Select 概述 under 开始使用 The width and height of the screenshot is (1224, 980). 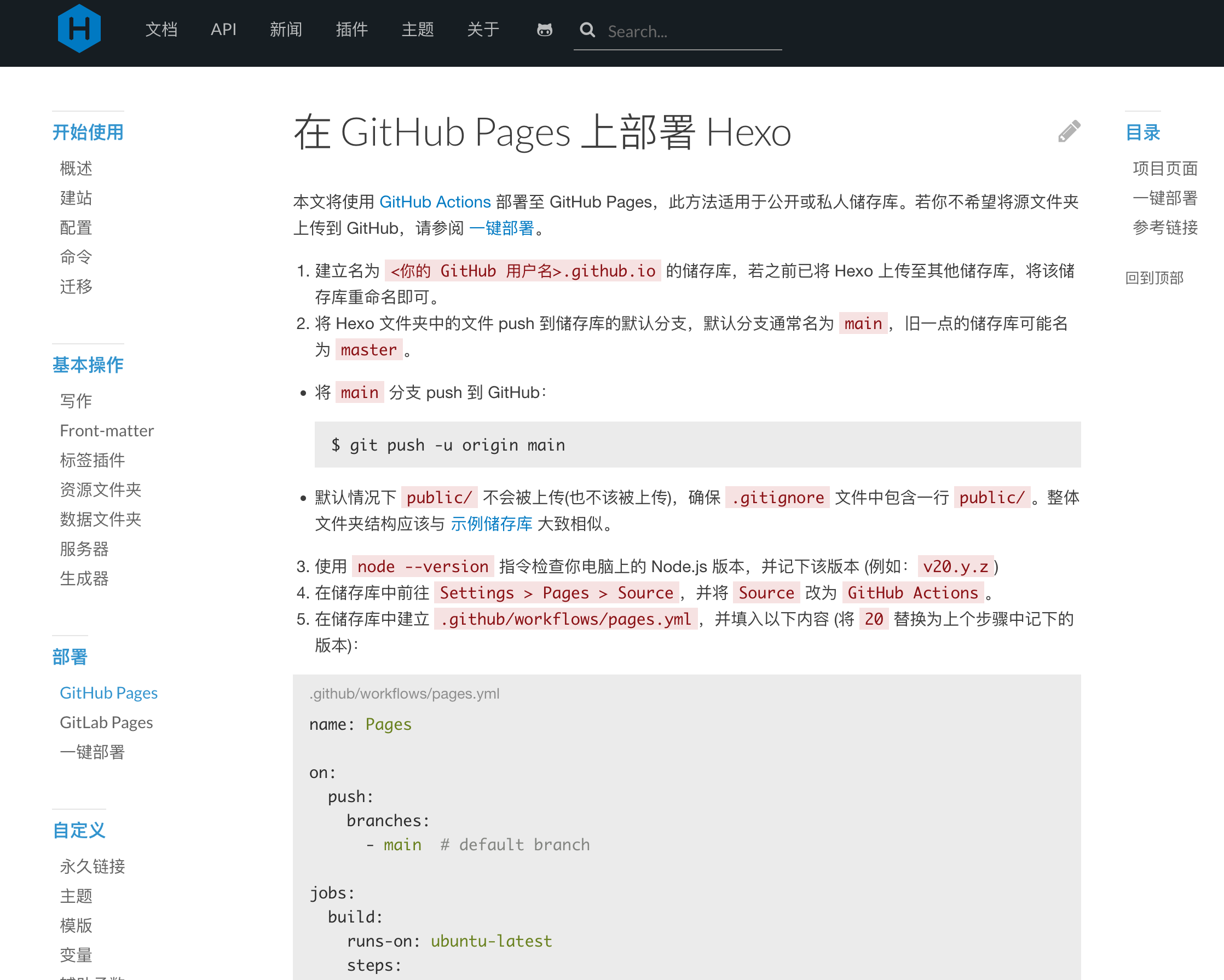(x=76, y=168)
